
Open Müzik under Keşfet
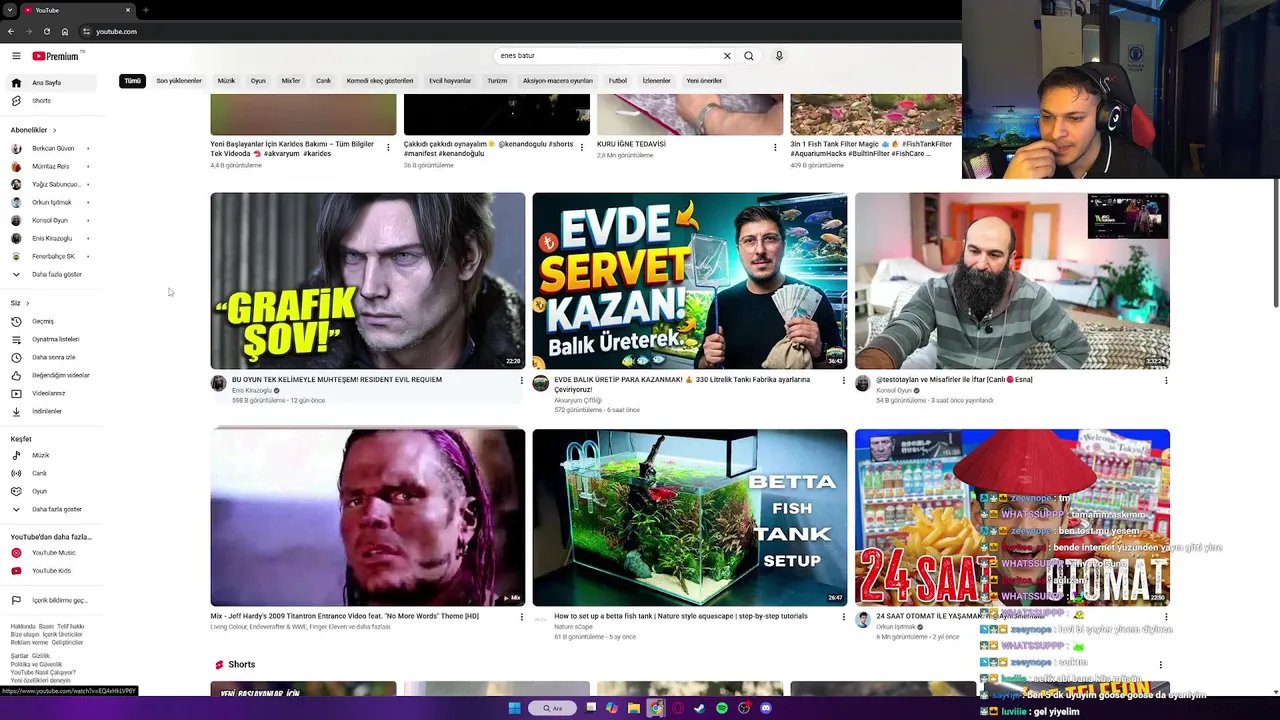(52, 455)
